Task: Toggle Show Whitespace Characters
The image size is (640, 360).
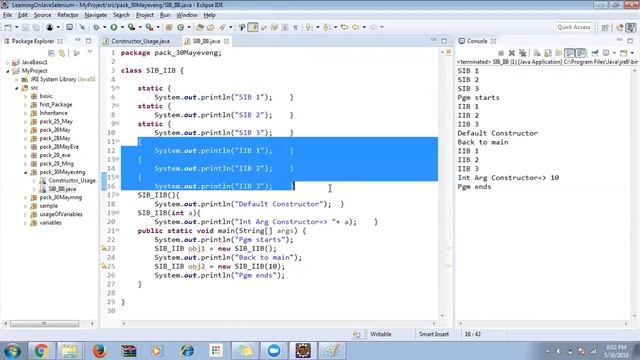Action: click(x=296, y=27)
